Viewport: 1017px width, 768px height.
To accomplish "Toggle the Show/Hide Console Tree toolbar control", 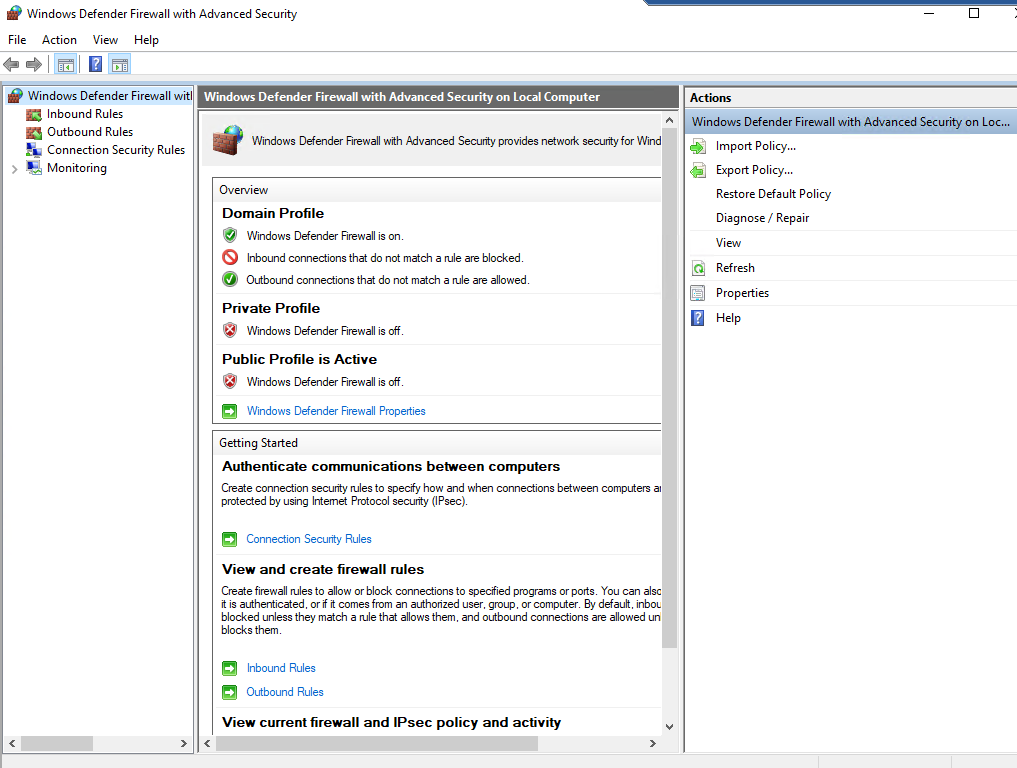I will (x=65, y=63).
